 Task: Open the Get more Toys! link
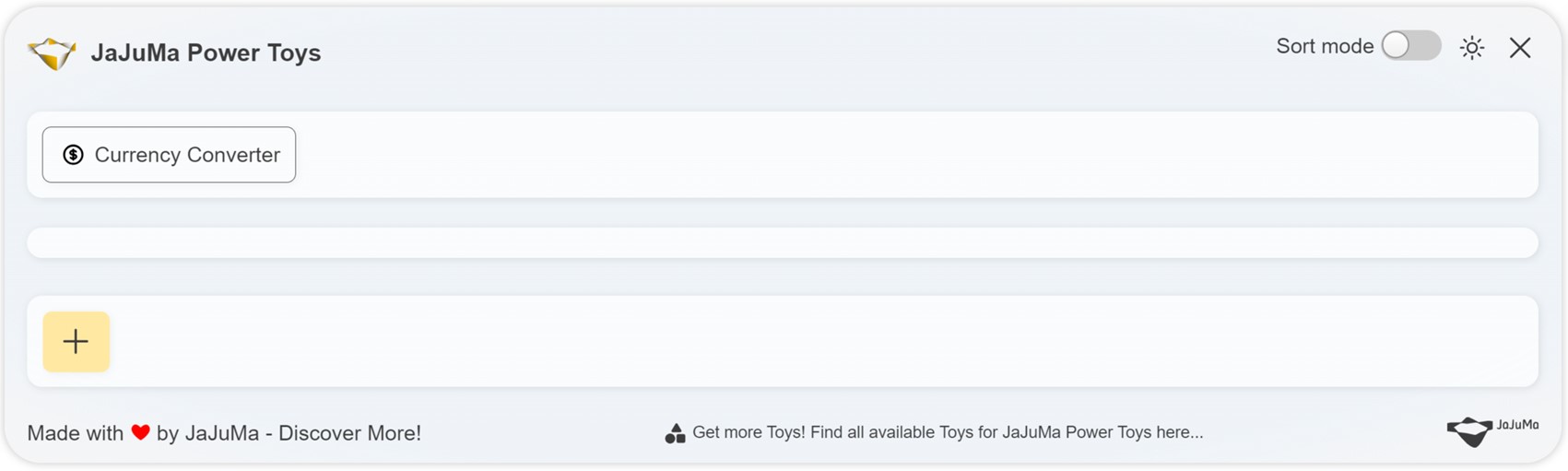point(948,432)
